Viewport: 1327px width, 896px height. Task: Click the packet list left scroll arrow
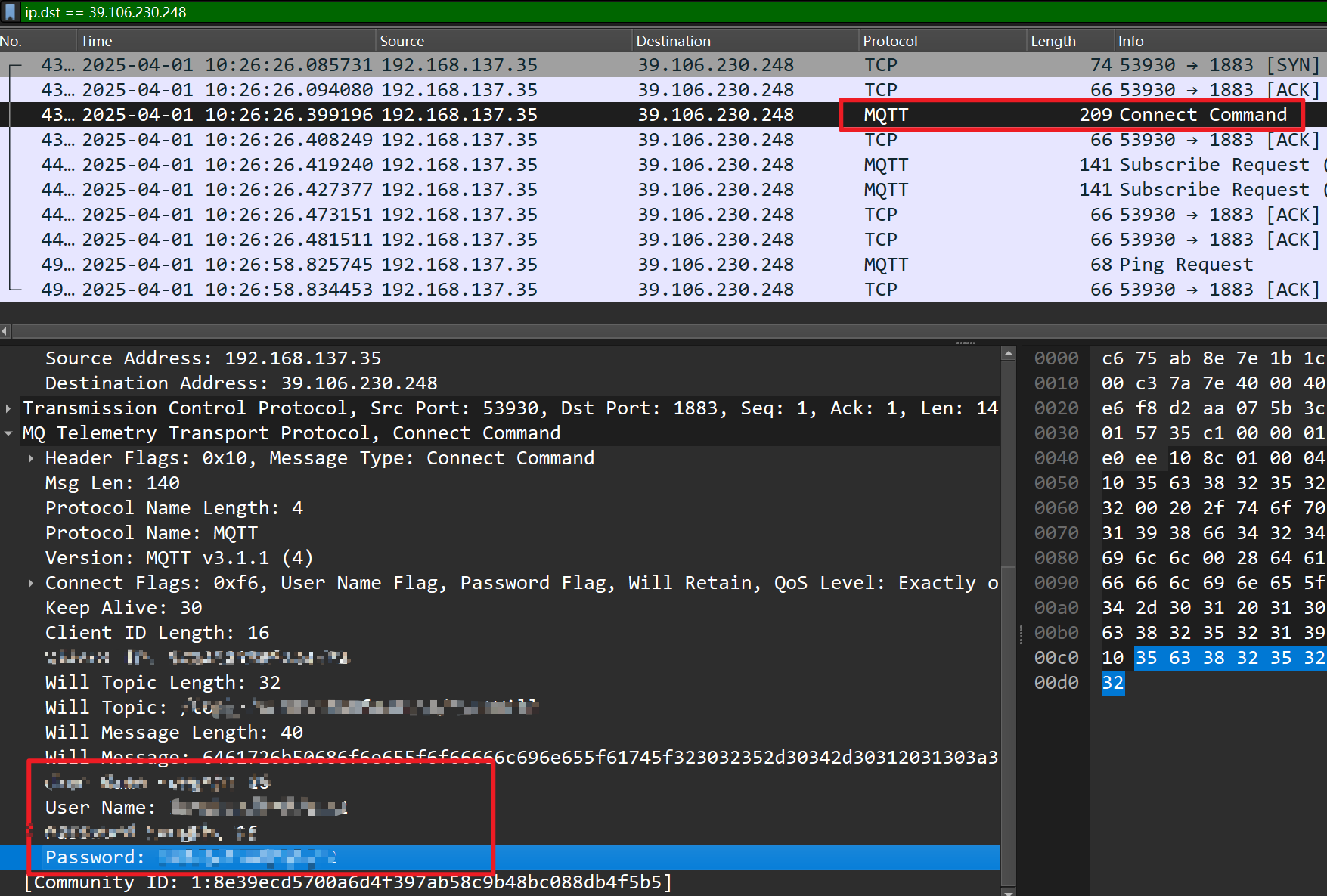[5, 331]
